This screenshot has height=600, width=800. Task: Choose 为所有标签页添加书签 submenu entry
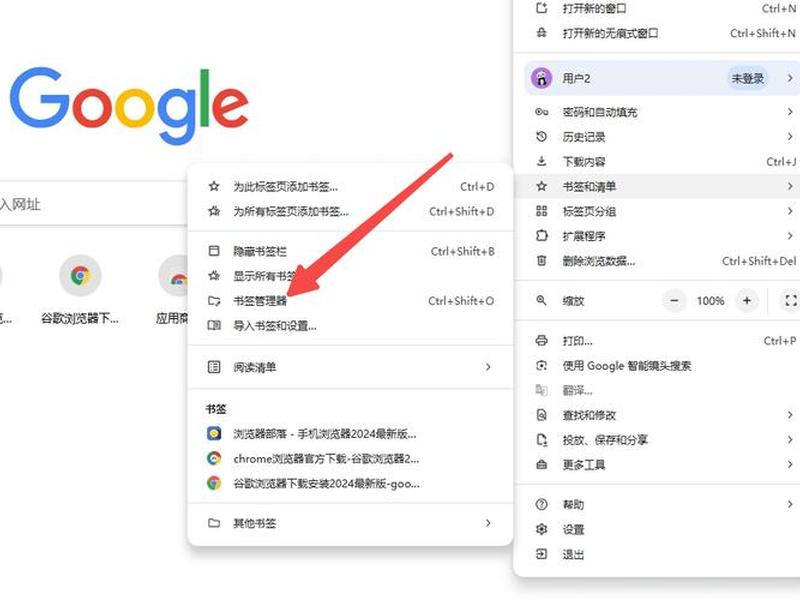(350, 211)
